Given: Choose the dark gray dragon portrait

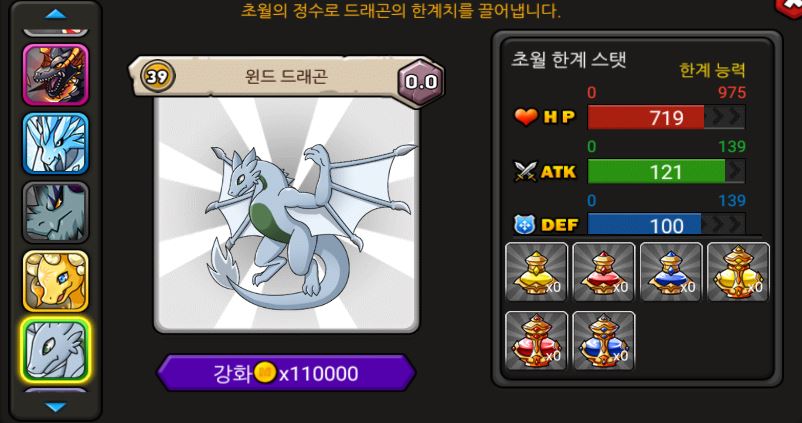Looking at the screenshot, I should (x=55, y=212).
